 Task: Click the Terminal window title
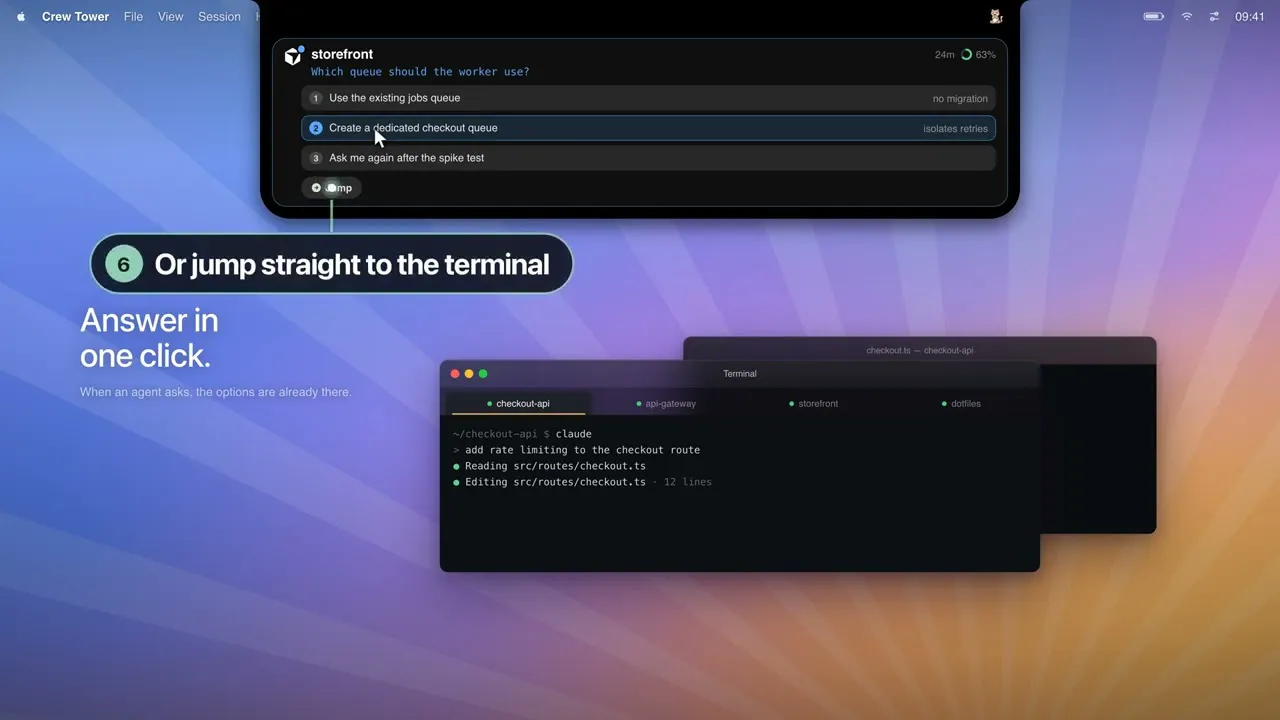tap(740, 374)
